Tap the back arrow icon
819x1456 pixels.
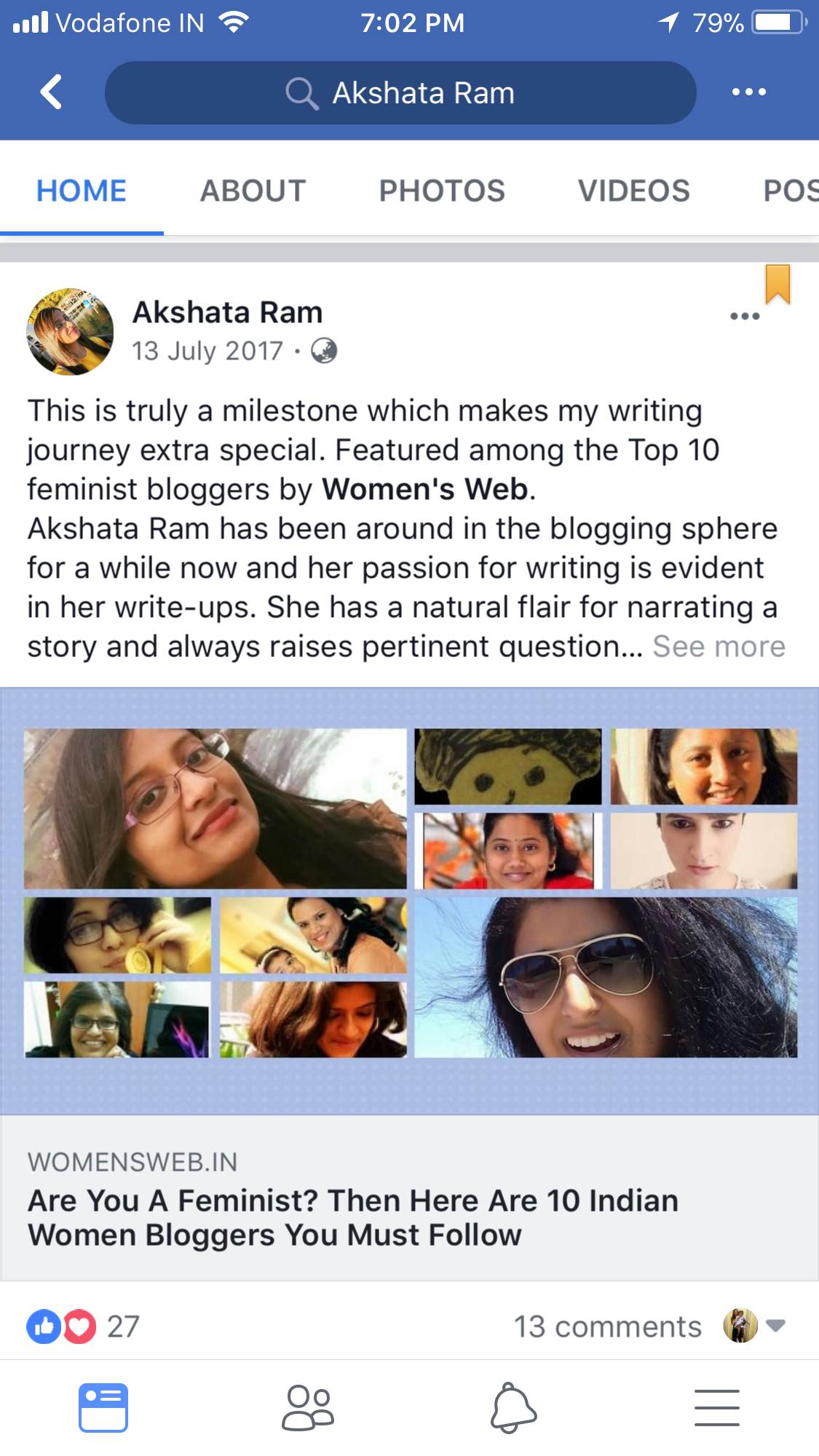tap(51, 92)
